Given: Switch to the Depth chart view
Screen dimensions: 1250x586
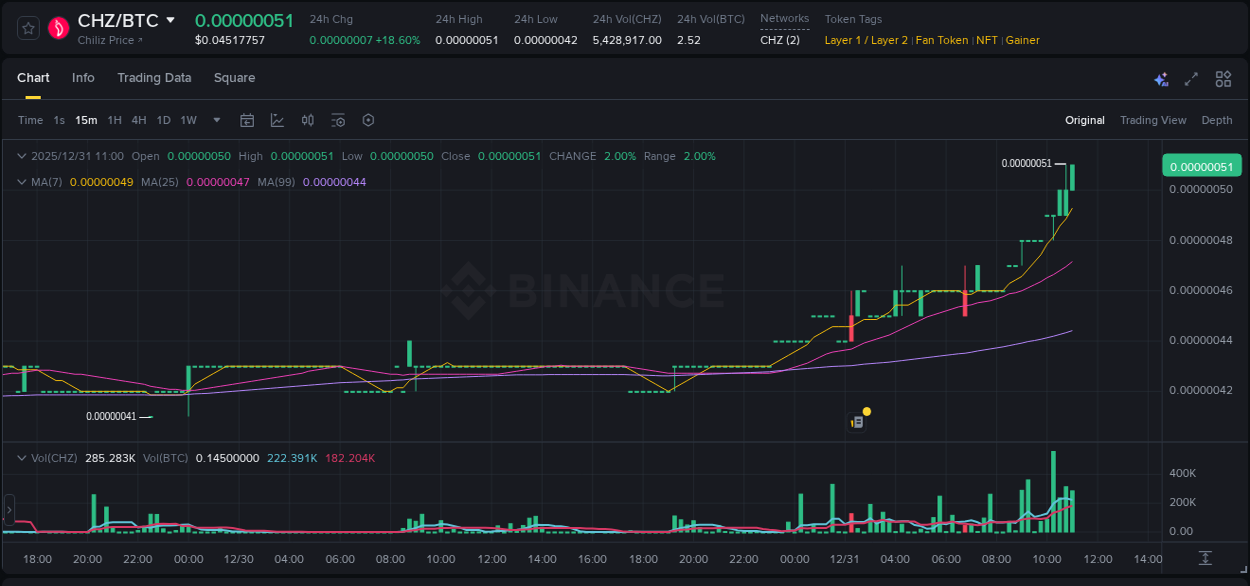Looking at the screenshot, I should click(1216, 120).
